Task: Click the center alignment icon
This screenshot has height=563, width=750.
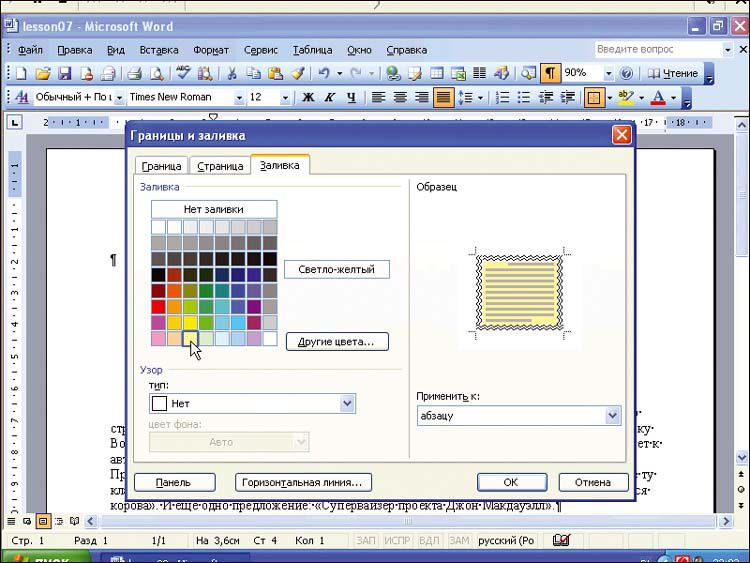Action: (x=400, y=98)
